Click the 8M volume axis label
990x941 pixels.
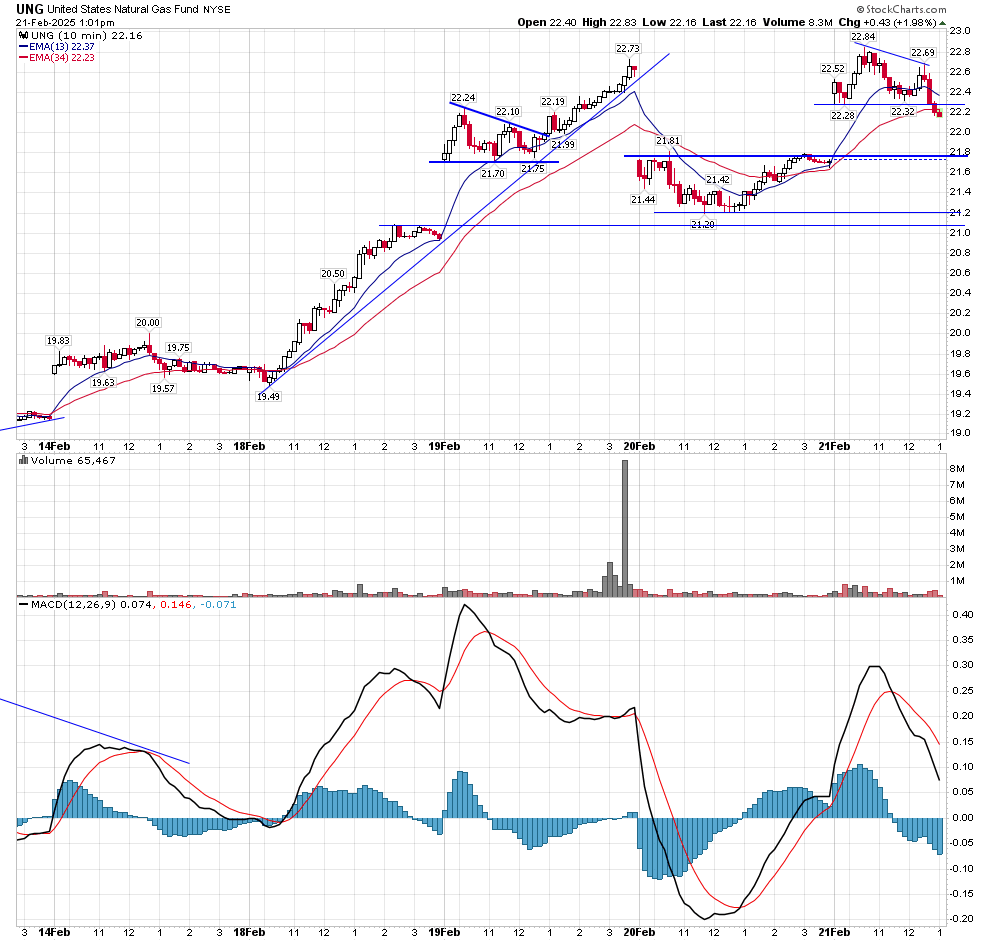coord(957,468)
